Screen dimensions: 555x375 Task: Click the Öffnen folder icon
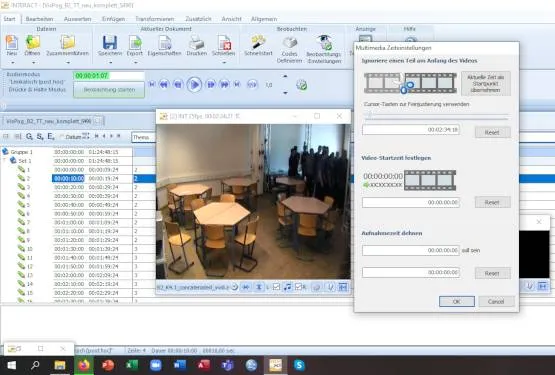click(x=32, y=42)
